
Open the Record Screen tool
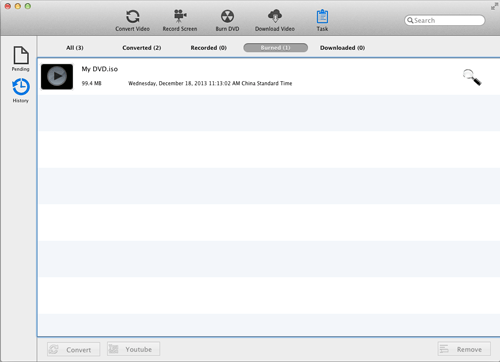180,21
